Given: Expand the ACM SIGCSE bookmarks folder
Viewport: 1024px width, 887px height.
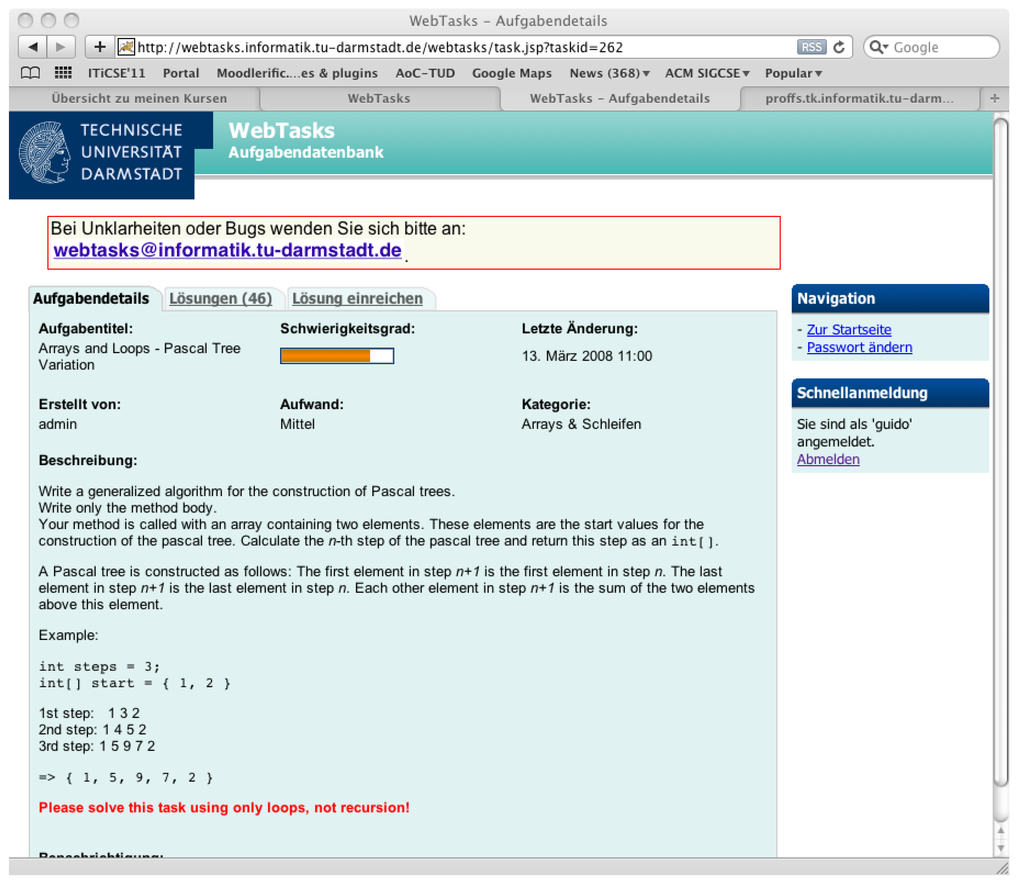Looking at the screenshot, I should pyautogui.click(x=707, y=73).
